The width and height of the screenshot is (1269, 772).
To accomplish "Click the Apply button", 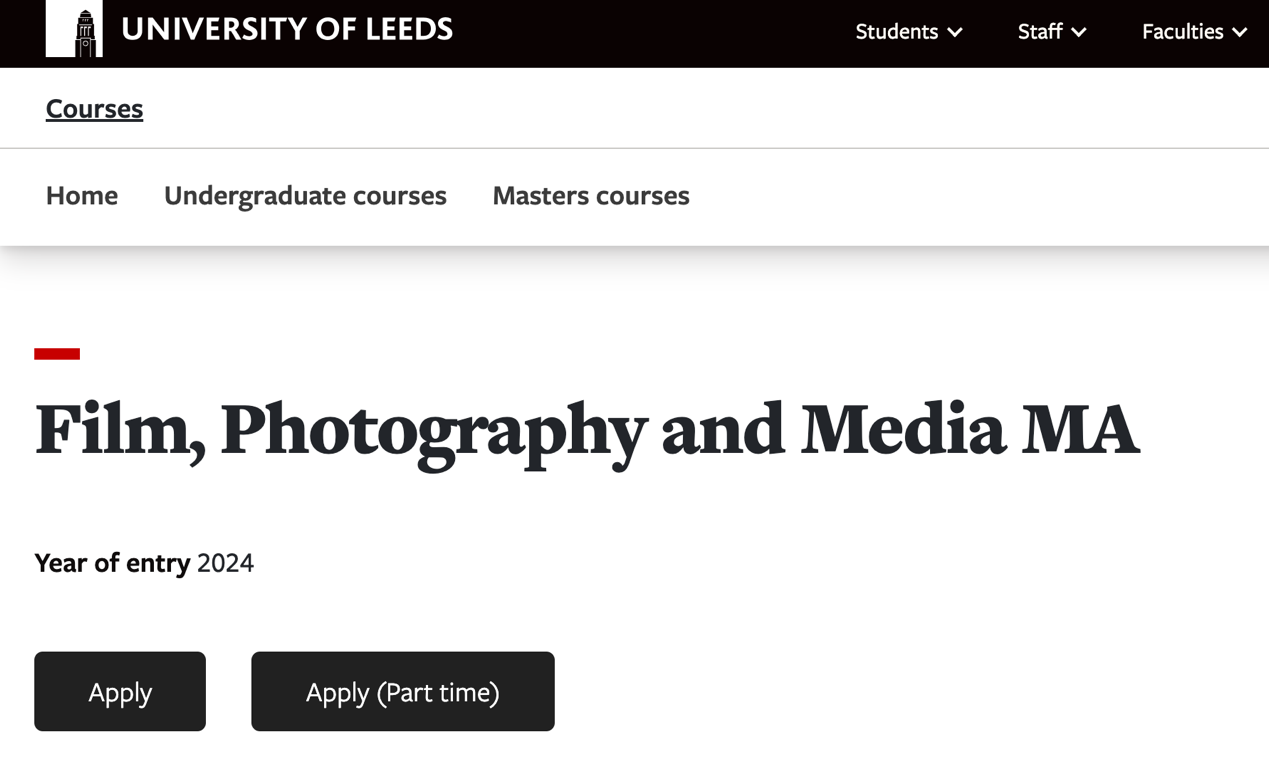I will [120, 691].
